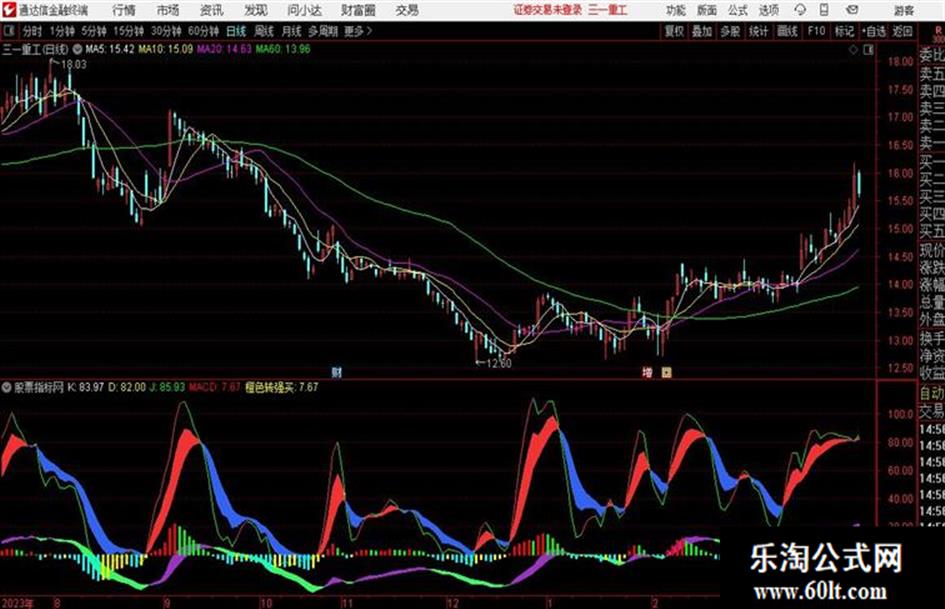This screenshot has width=945, height=609.
Task: Open the 多周期 multi-period view
Action: click(322, 31)
